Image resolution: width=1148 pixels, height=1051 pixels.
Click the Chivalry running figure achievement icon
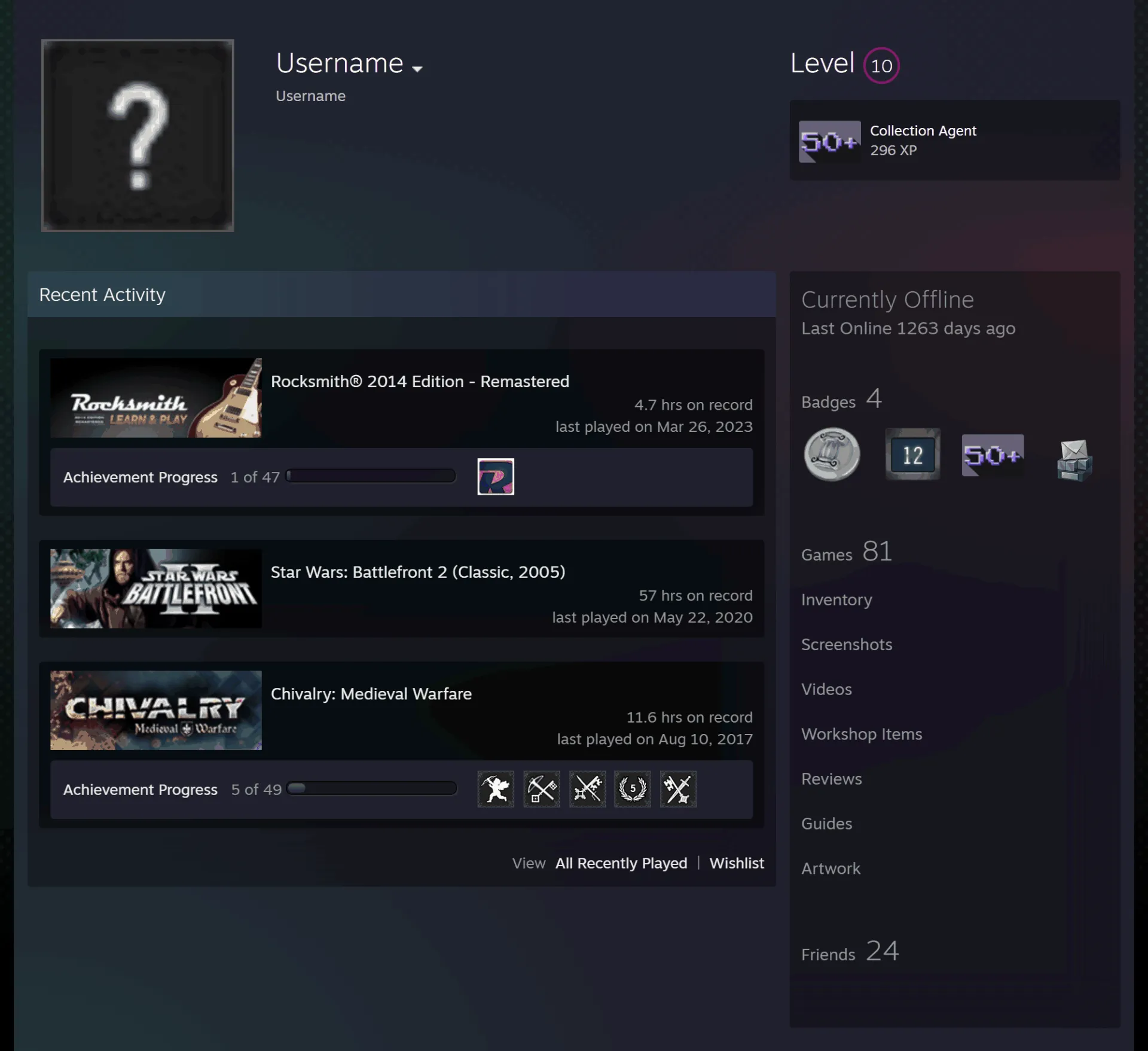click(x=496, y=789)
